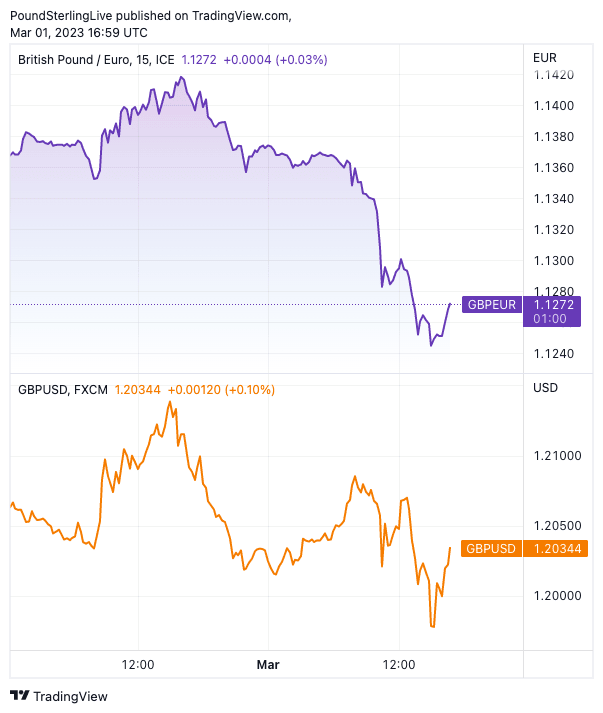Image resolution: width=603 pixels, height=713 pixels.
Task: Click the purple 1.1272 value in legend
Action: pyautogui.click(x=198, y=60)
